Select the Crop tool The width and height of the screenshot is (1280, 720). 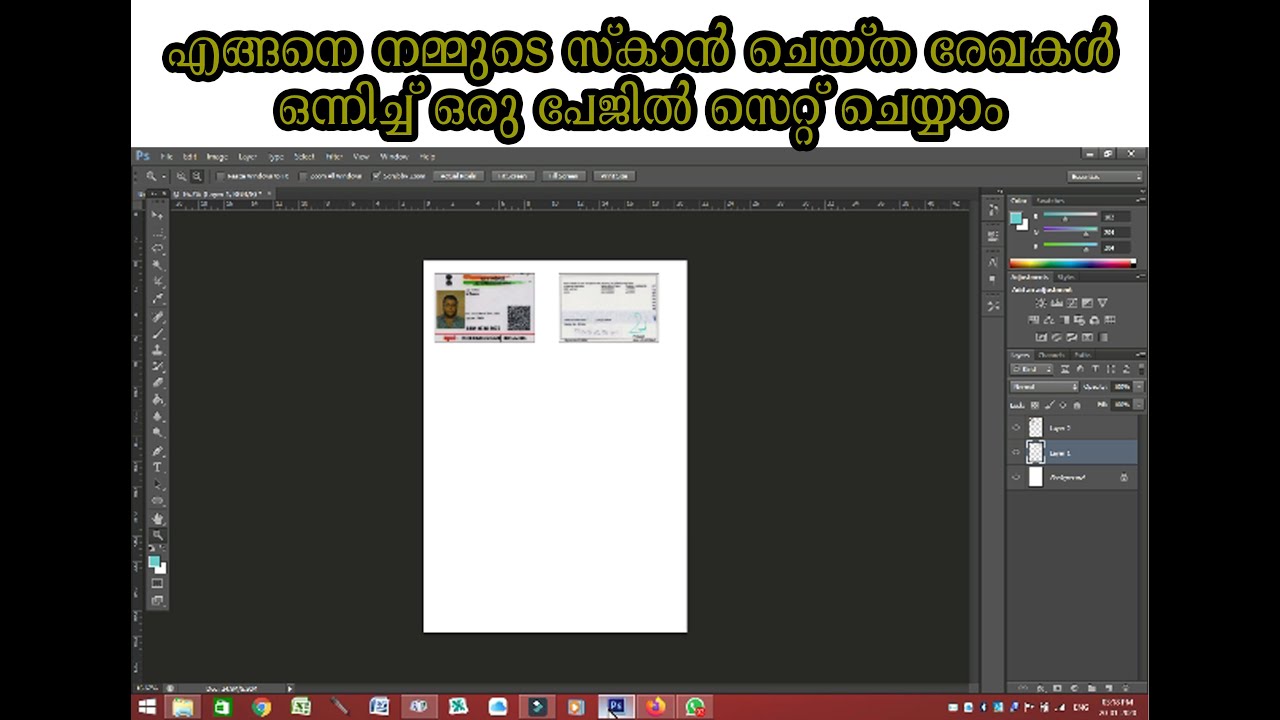[157, 282]
